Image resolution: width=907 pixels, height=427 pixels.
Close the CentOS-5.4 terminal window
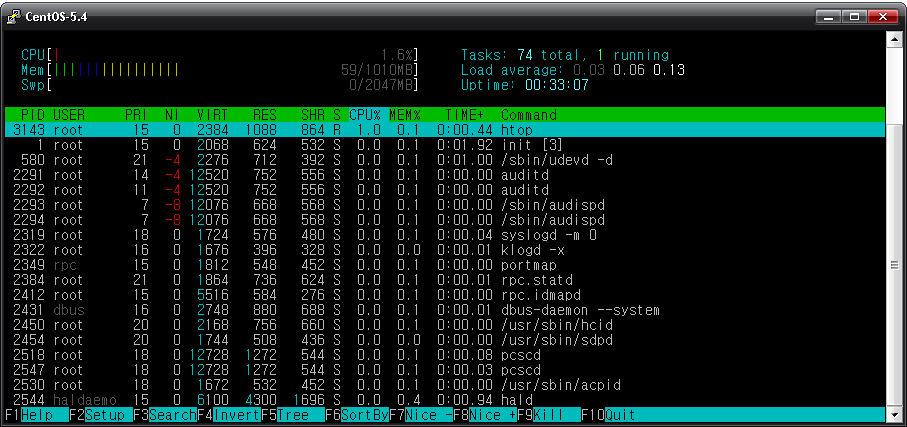point(883,17)
